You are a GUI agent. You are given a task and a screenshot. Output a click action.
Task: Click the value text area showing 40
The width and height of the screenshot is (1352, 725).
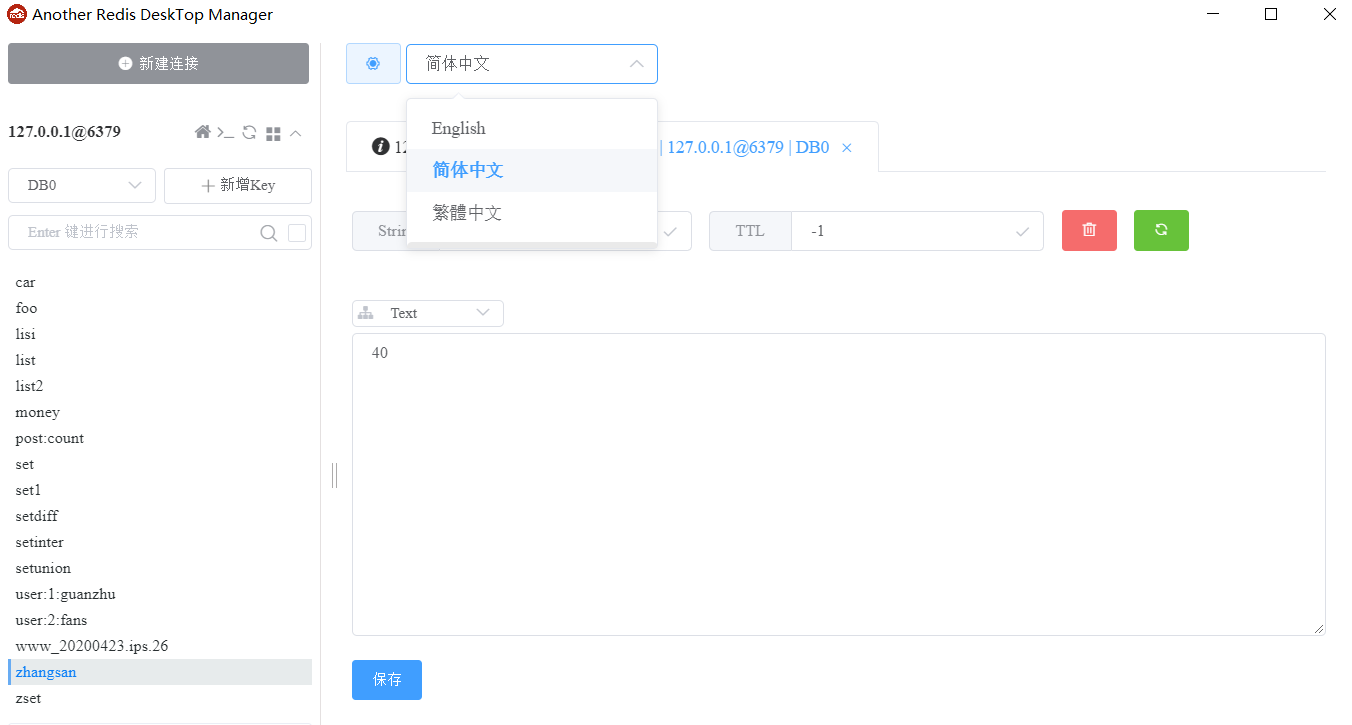pos(839,484)
